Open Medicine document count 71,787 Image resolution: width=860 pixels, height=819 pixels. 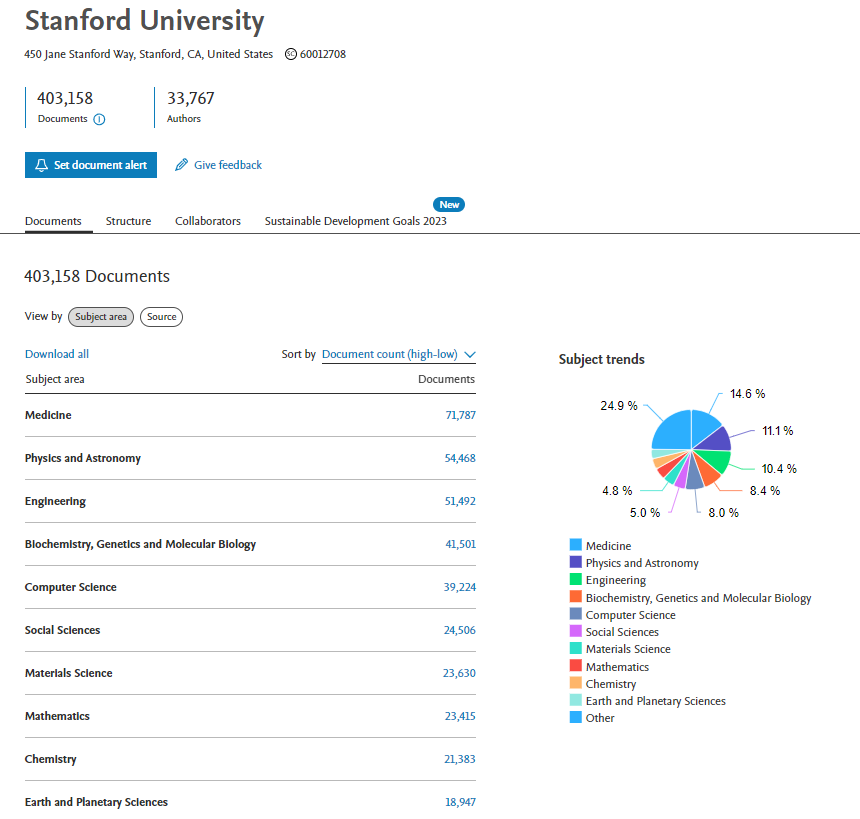(x=460, y=415)
